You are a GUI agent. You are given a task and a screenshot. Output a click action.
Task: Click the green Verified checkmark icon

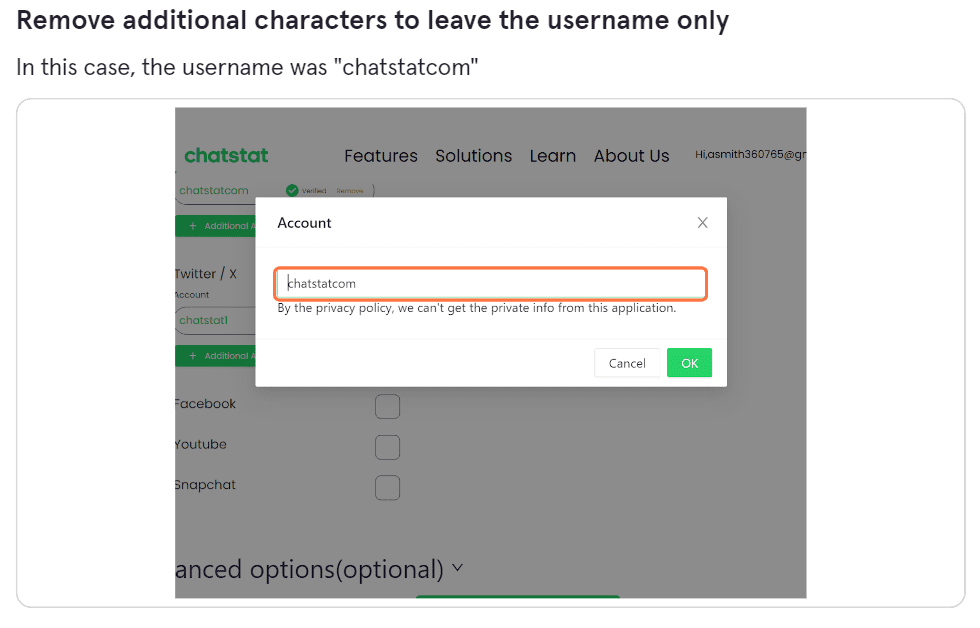(x=292, y=191)
